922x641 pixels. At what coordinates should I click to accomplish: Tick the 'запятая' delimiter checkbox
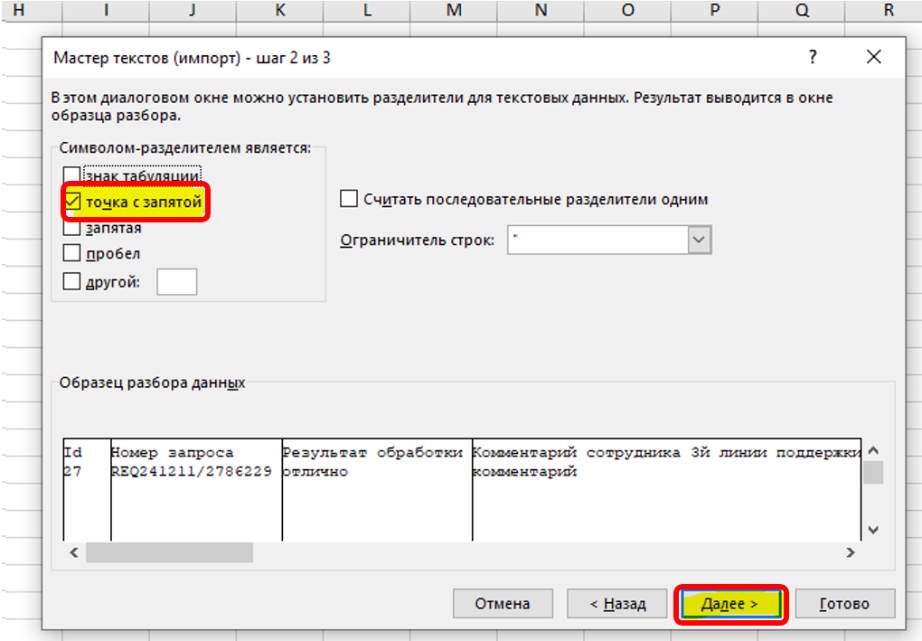click(72, 228)
